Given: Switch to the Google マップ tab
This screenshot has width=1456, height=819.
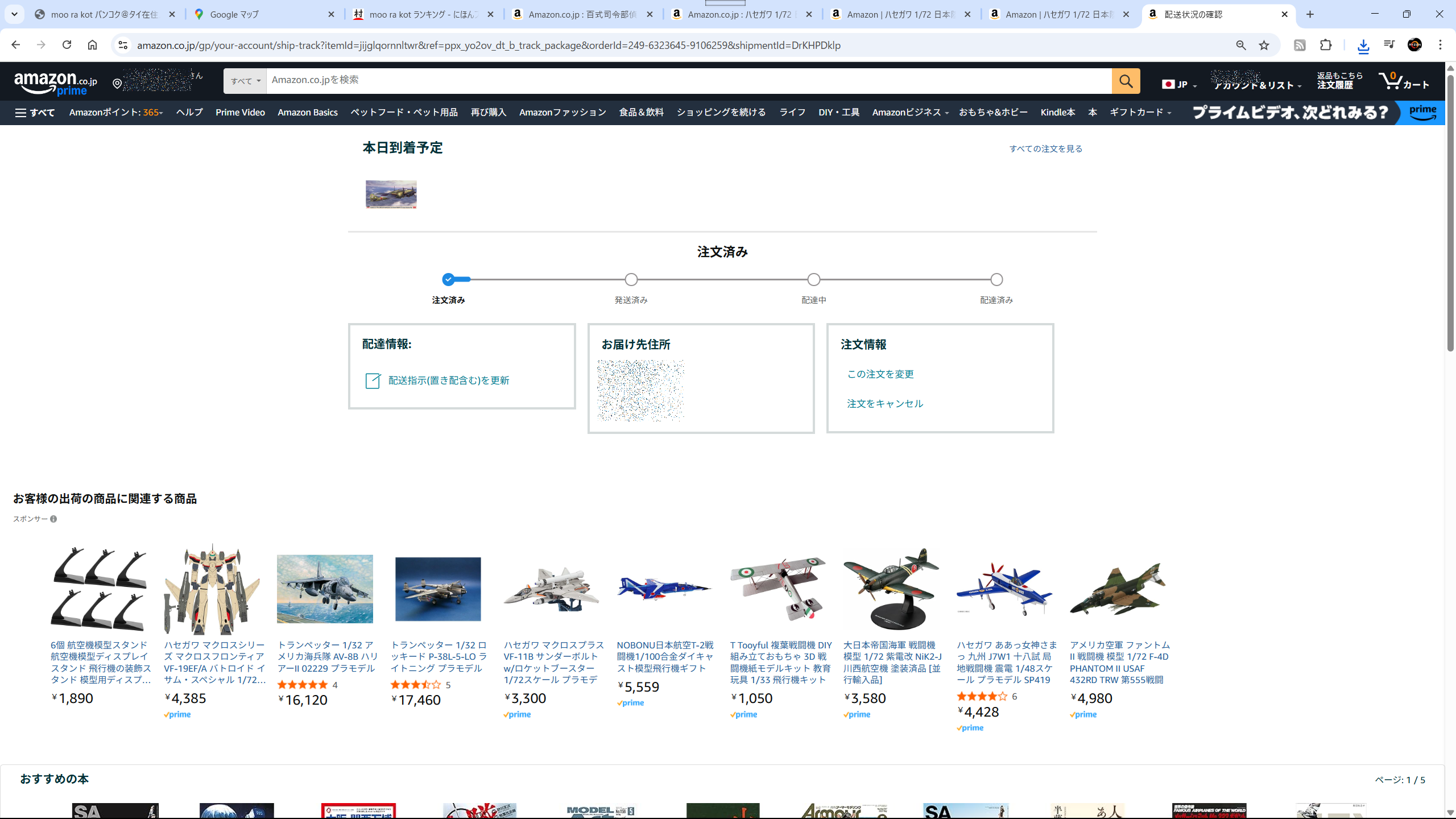Looking at the screenshot, I should (x=264, y=14).
